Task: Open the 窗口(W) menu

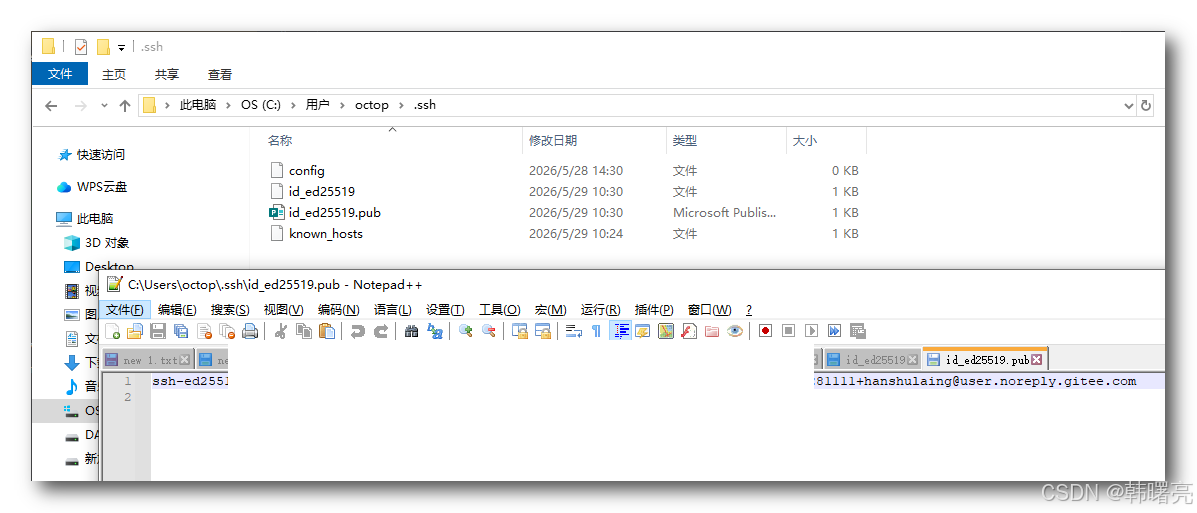Action: [709, 310]
